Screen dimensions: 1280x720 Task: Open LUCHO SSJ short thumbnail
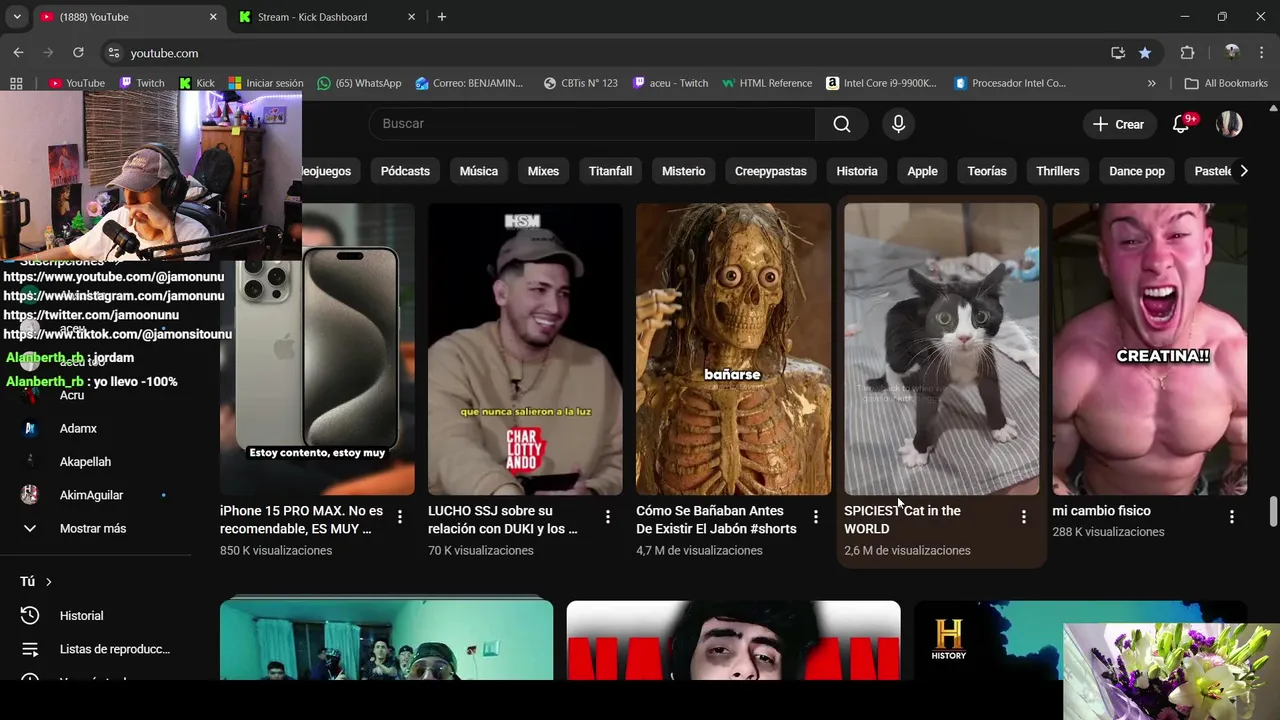click(x=525, y=349)
